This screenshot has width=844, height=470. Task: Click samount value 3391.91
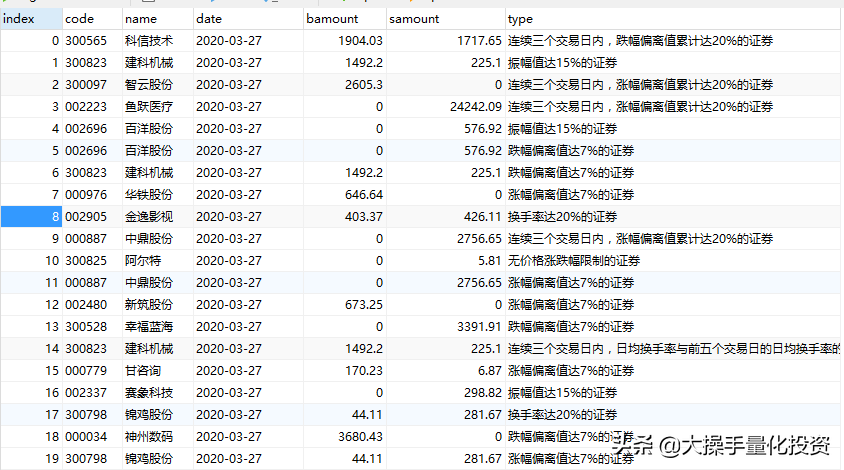tap(479, 327)
